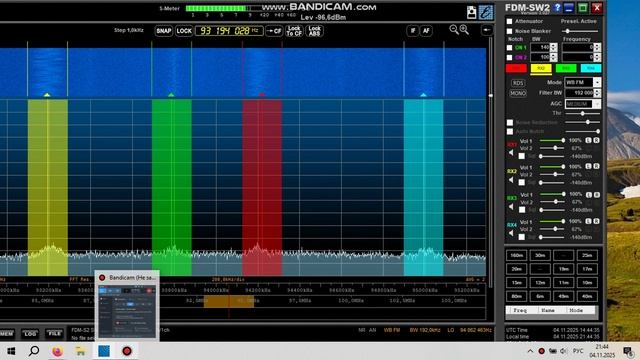
Task: Click the blue Elad 'e' logo icon
Action: click(486, 12)
